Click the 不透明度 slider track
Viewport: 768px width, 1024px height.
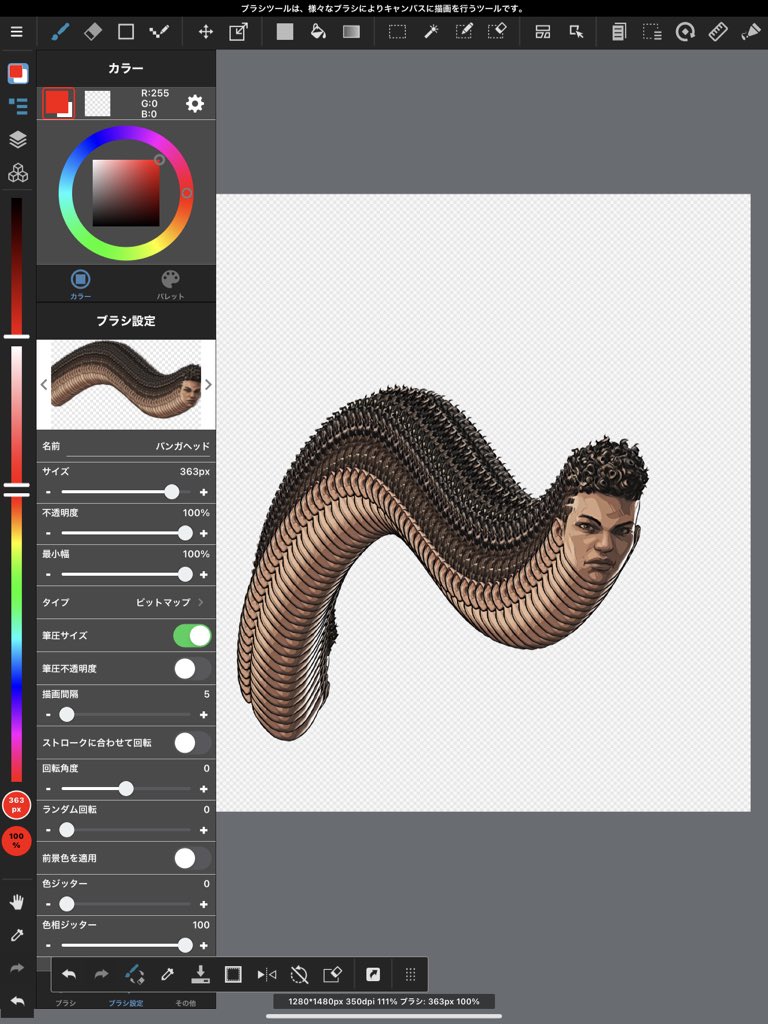pos(120,533)
